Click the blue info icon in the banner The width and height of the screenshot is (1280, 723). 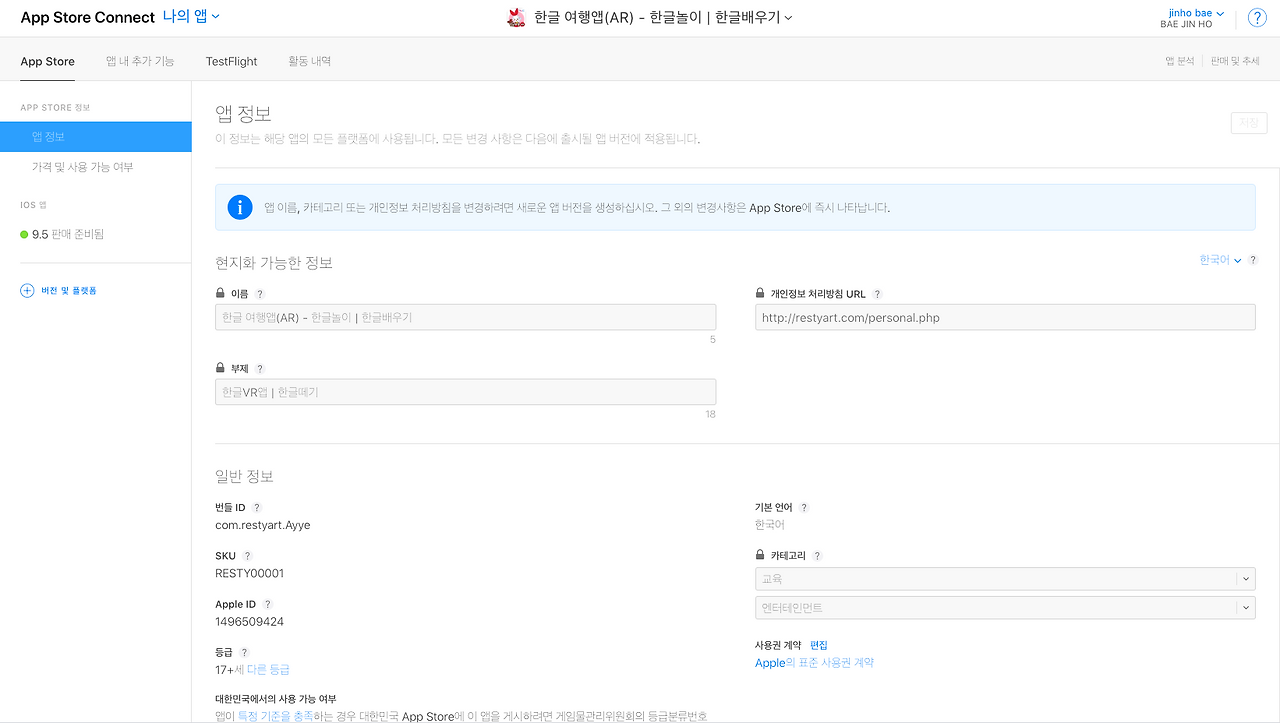click(x=240, y=207)
